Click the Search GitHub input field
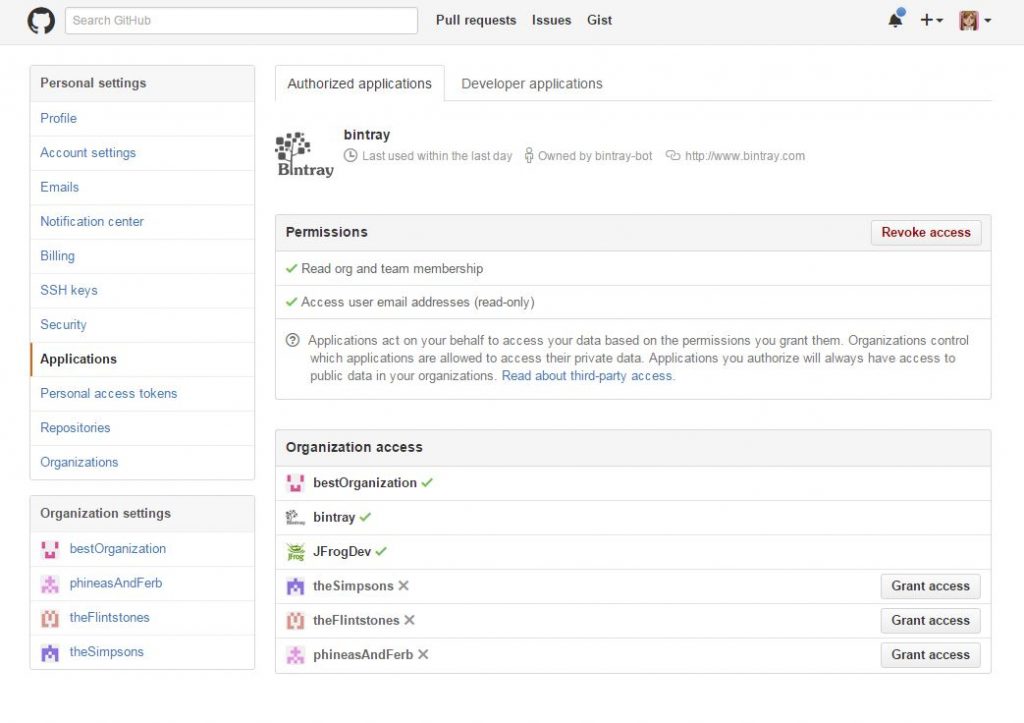Image resolution: width=1024 pixels, height=723 pixels. pyautogui.click(x=240, y=20)
